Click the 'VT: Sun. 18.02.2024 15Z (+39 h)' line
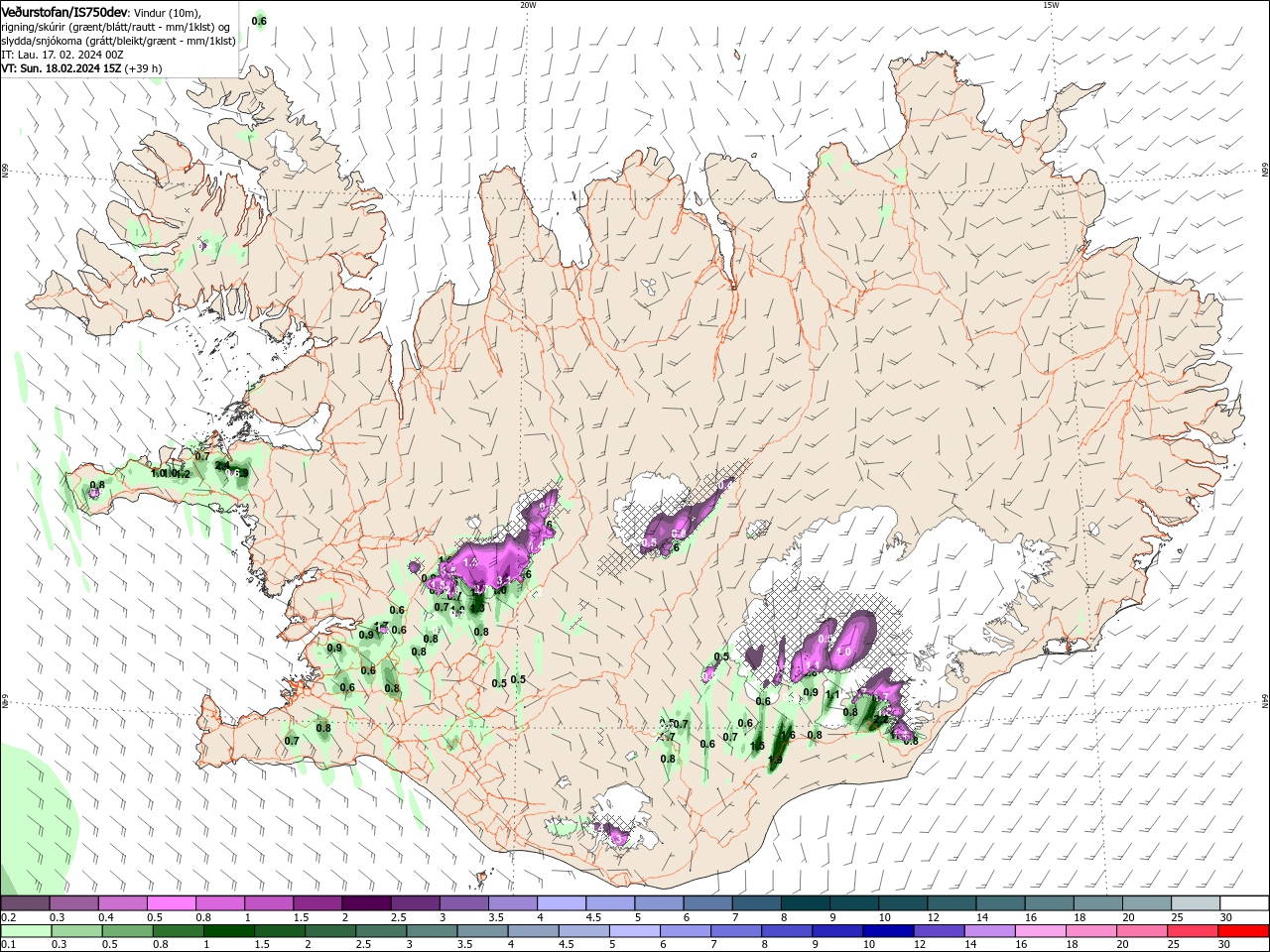This screenshot has height=952, width=1270. pyautogui.click(x=81, y=68)
